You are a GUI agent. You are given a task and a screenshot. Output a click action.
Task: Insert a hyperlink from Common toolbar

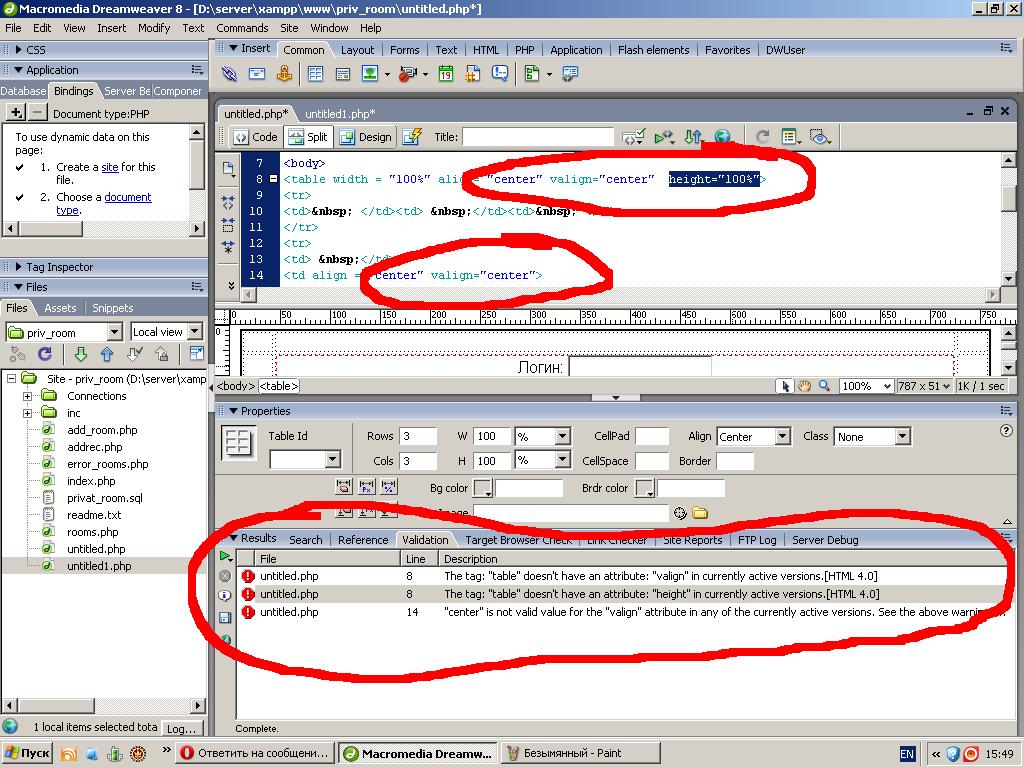[229, 74]
